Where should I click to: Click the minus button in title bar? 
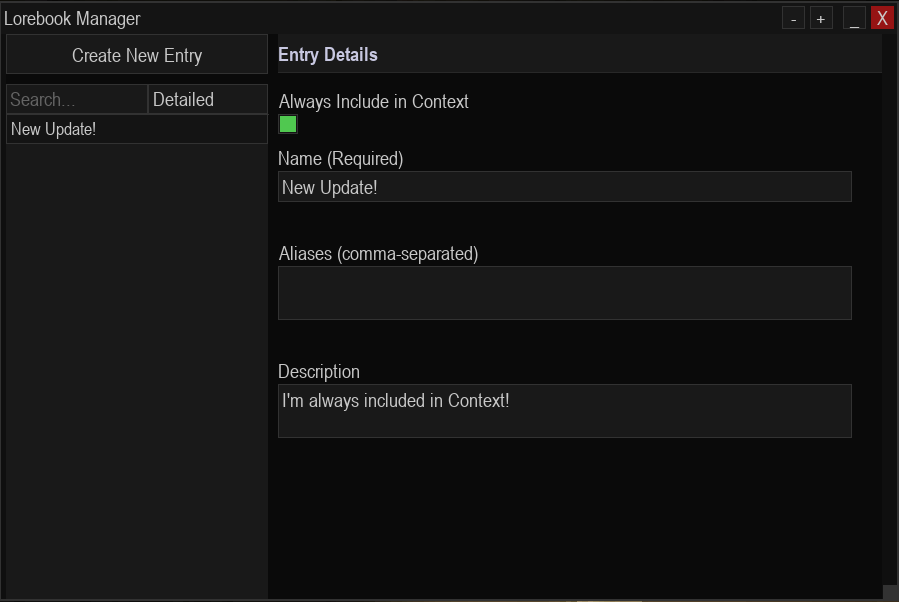794,18
